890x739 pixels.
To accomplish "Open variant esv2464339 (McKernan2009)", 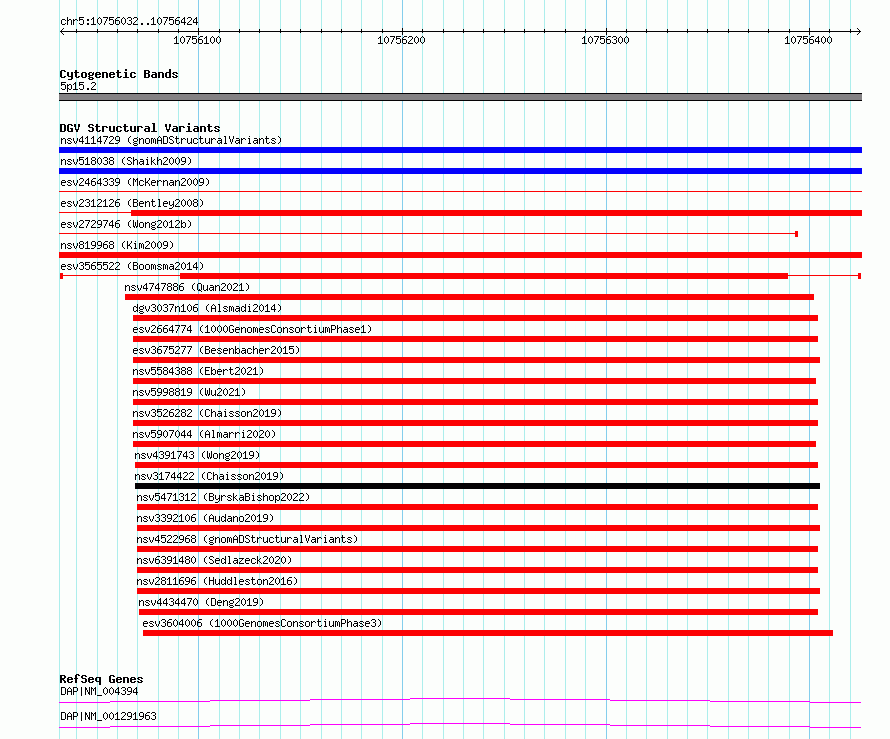I will click(x=135, y=182).
